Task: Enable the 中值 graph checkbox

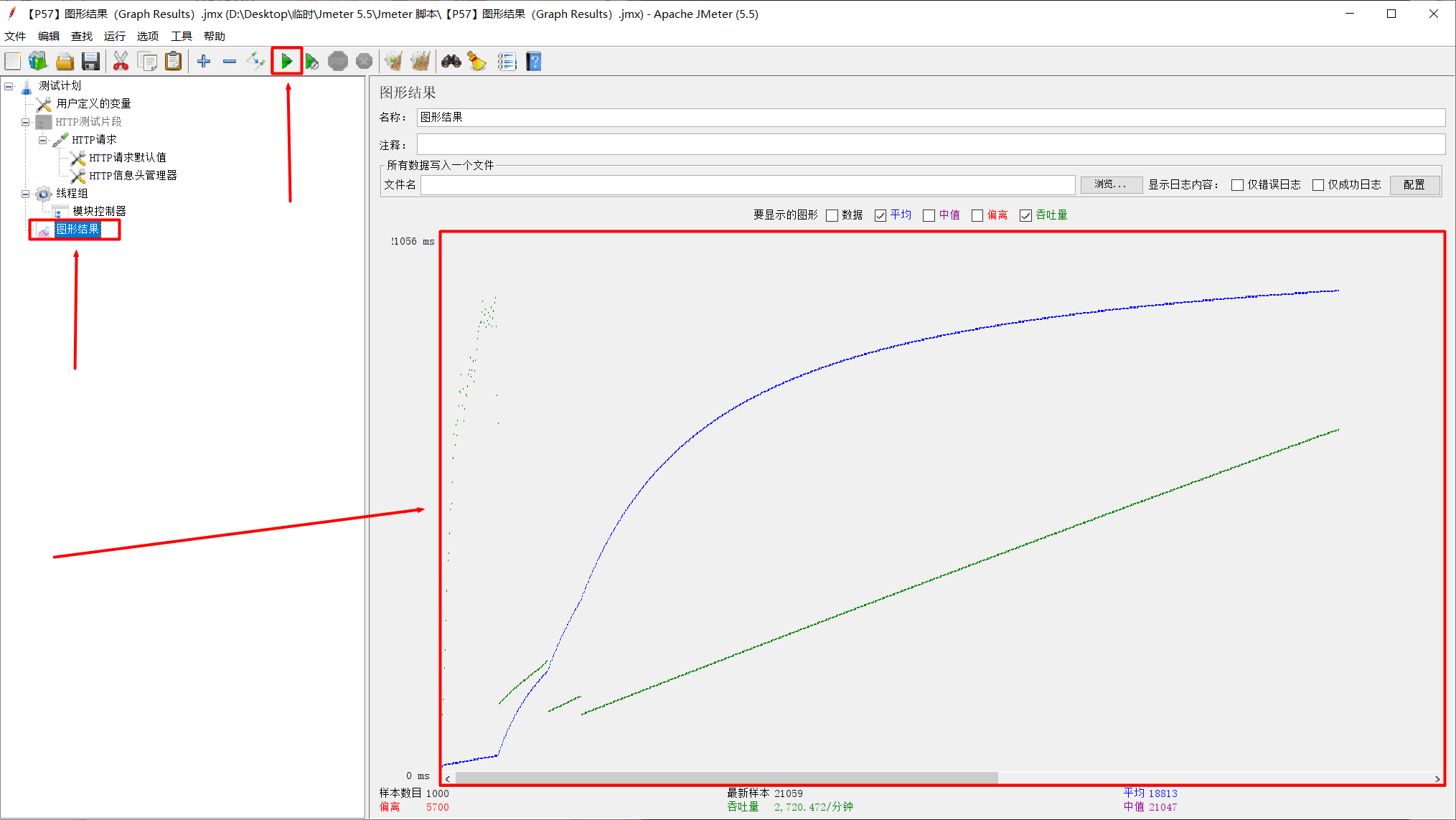Action: point(929,215)
